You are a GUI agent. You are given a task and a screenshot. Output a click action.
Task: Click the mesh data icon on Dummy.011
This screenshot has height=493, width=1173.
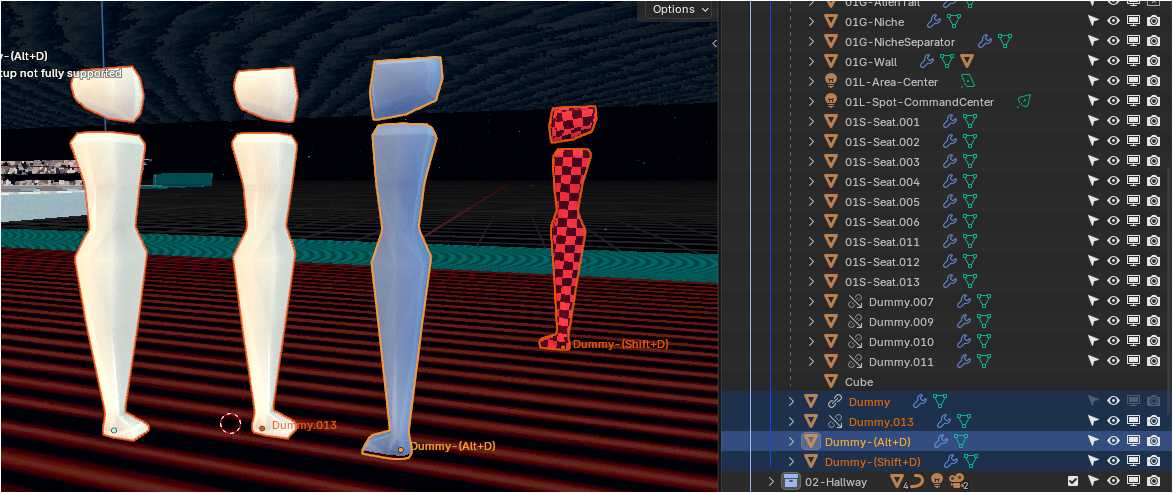(x=984, y=362)
